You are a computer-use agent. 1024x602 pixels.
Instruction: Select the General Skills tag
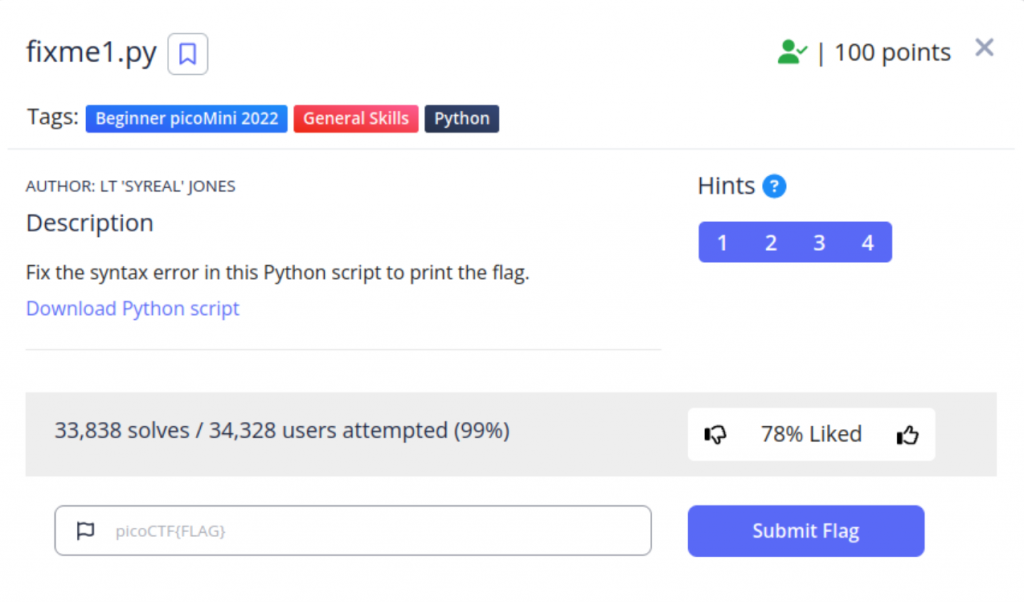pos(356,118)
